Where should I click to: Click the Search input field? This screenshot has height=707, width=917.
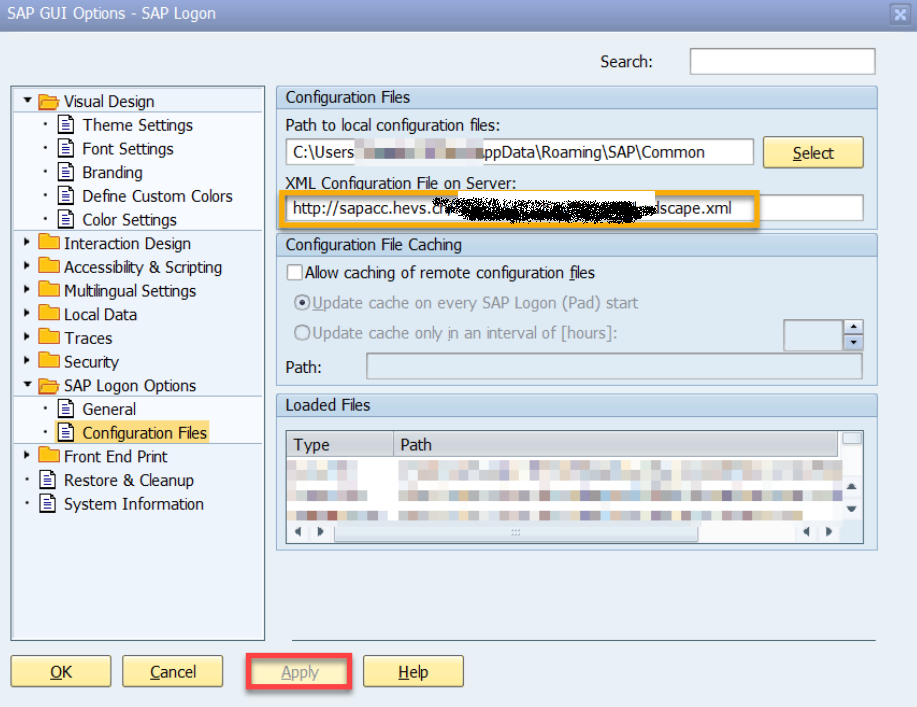[782, 61]
